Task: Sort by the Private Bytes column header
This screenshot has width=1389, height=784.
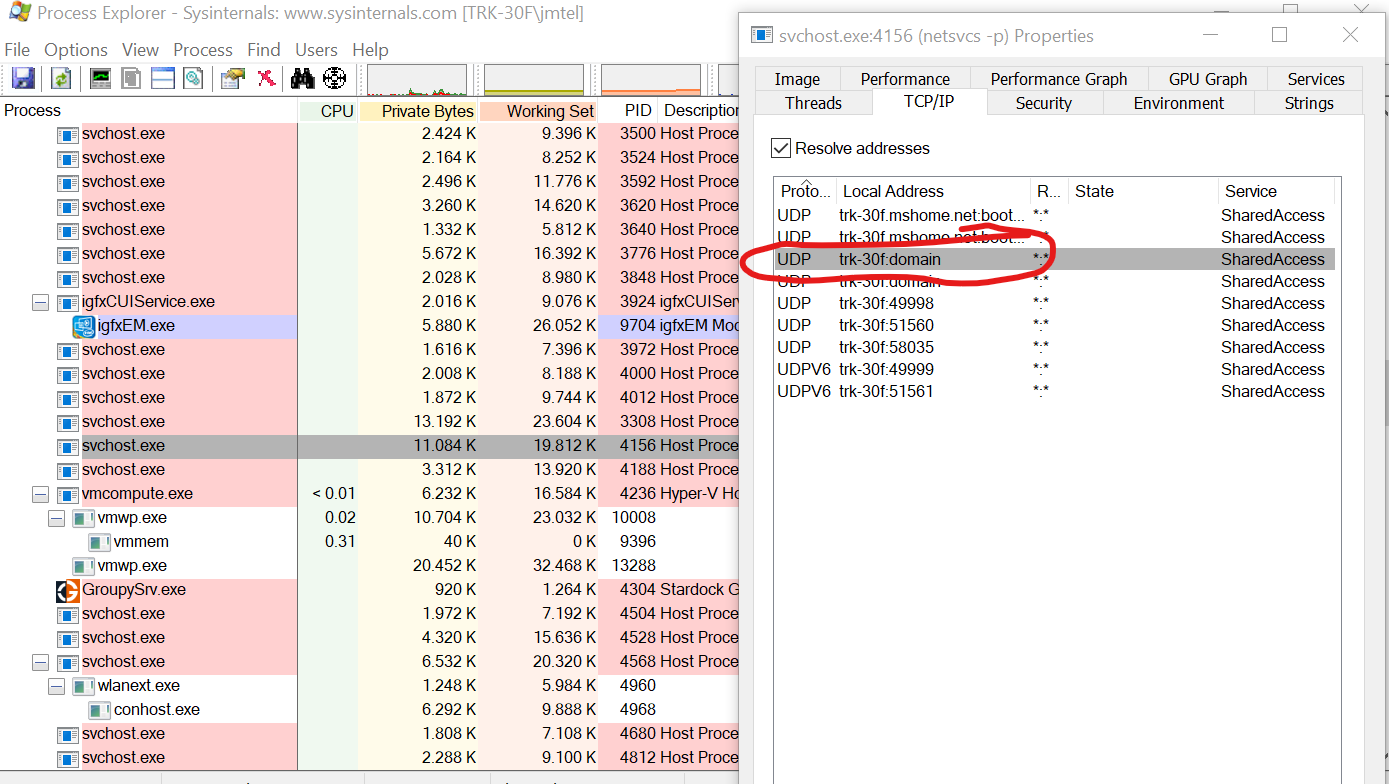Action: [418, 111]
